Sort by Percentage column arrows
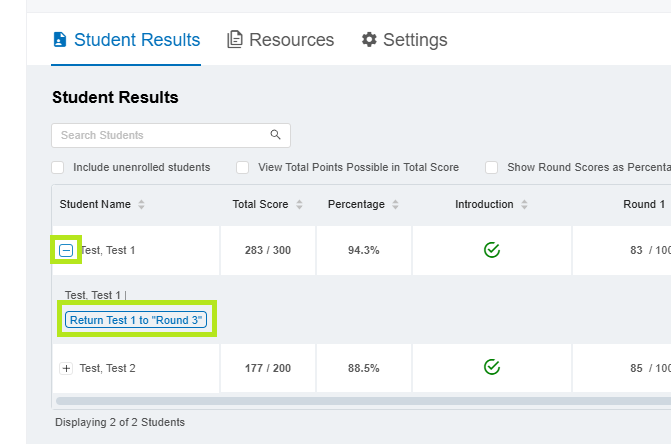671x444 pixels. coord(395,205)
